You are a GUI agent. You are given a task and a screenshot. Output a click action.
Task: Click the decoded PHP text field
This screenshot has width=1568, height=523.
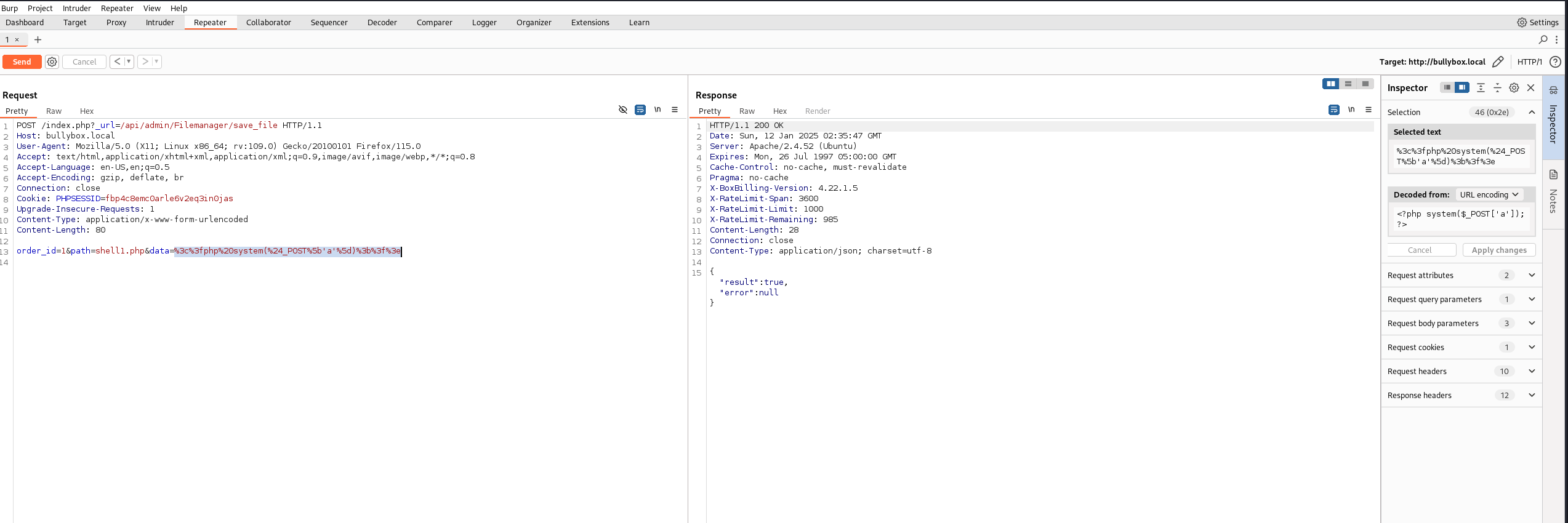[1461, 218]
